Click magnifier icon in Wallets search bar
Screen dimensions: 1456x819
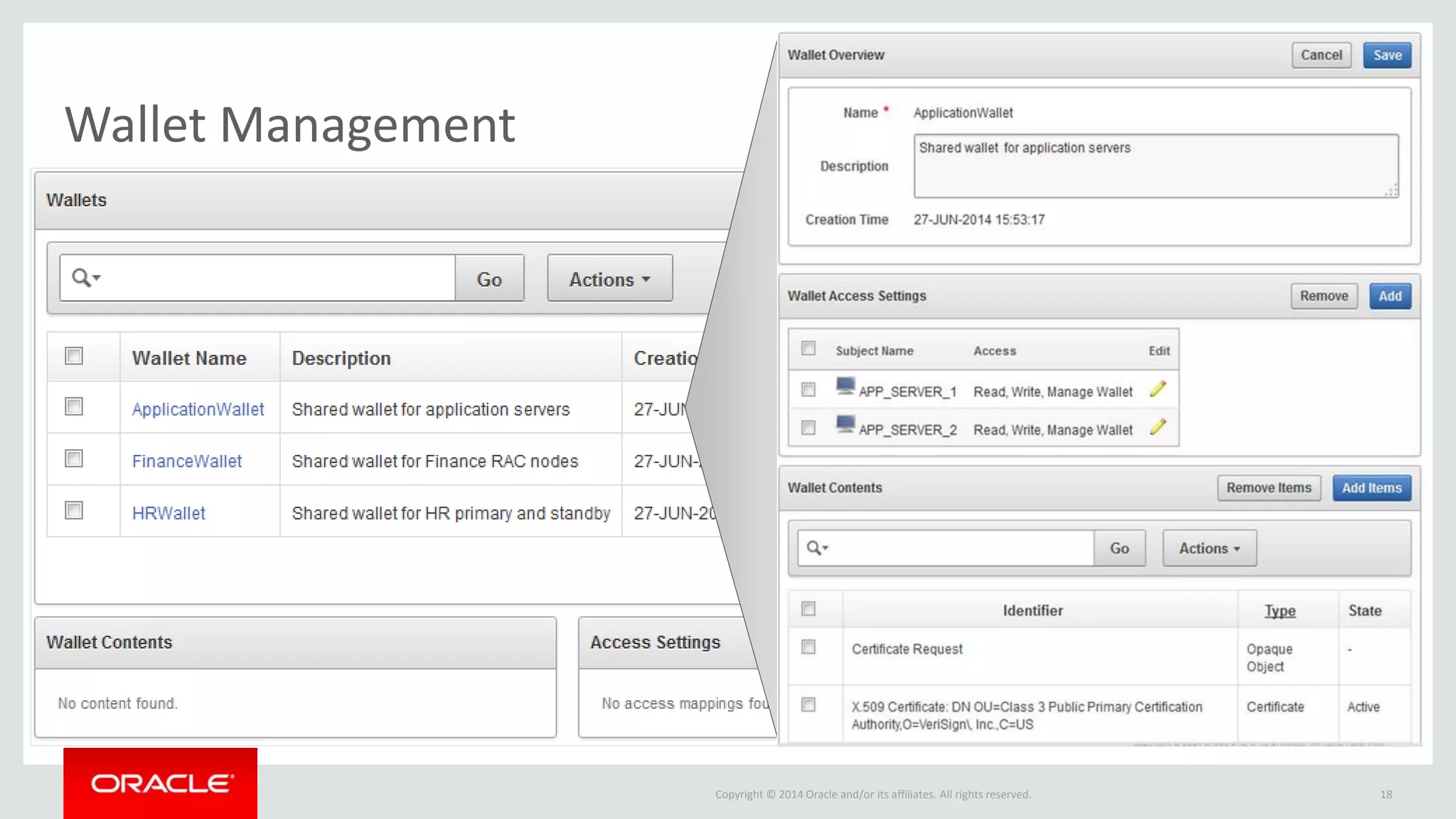tap(81, 277)
